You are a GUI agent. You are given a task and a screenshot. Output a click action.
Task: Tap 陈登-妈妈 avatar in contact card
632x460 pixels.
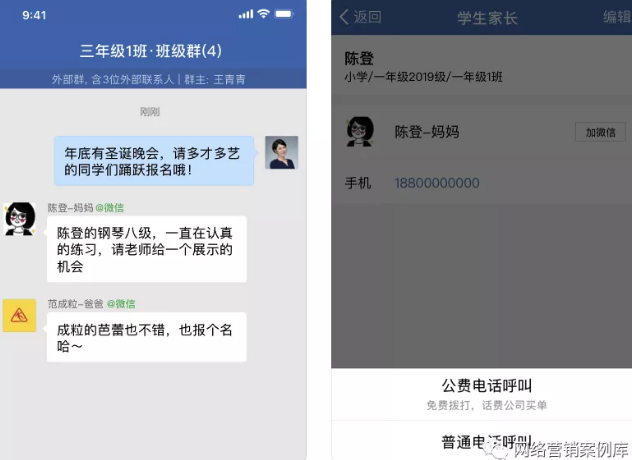pos(360,131)
